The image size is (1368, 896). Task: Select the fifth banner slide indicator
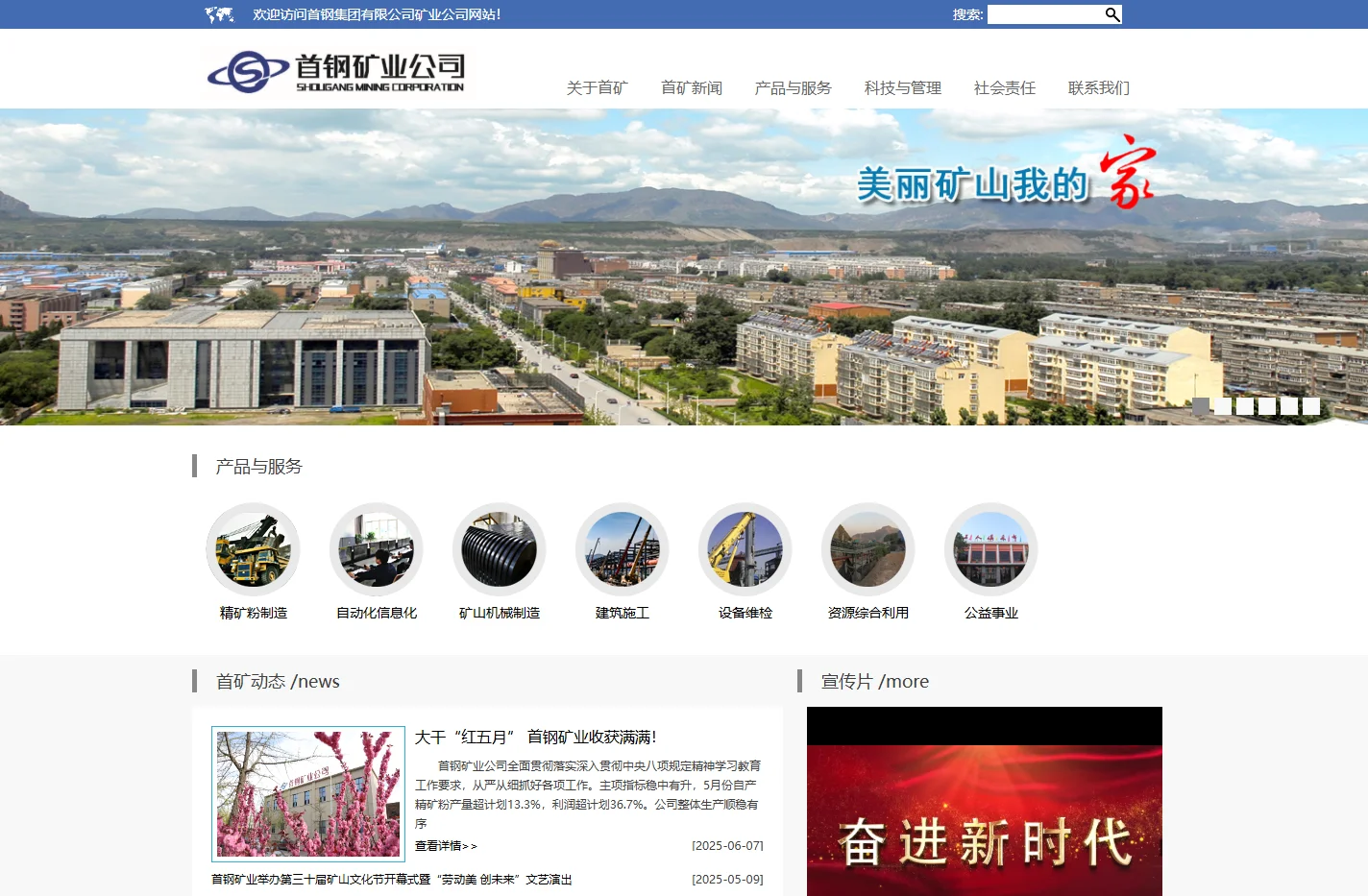(1289, 406)
